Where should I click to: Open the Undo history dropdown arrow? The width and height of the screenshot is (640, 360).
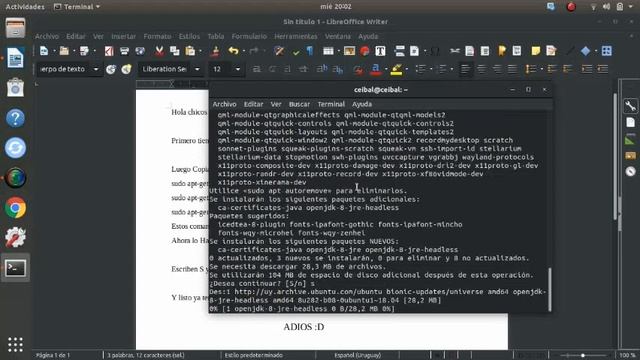coord(244,51)
